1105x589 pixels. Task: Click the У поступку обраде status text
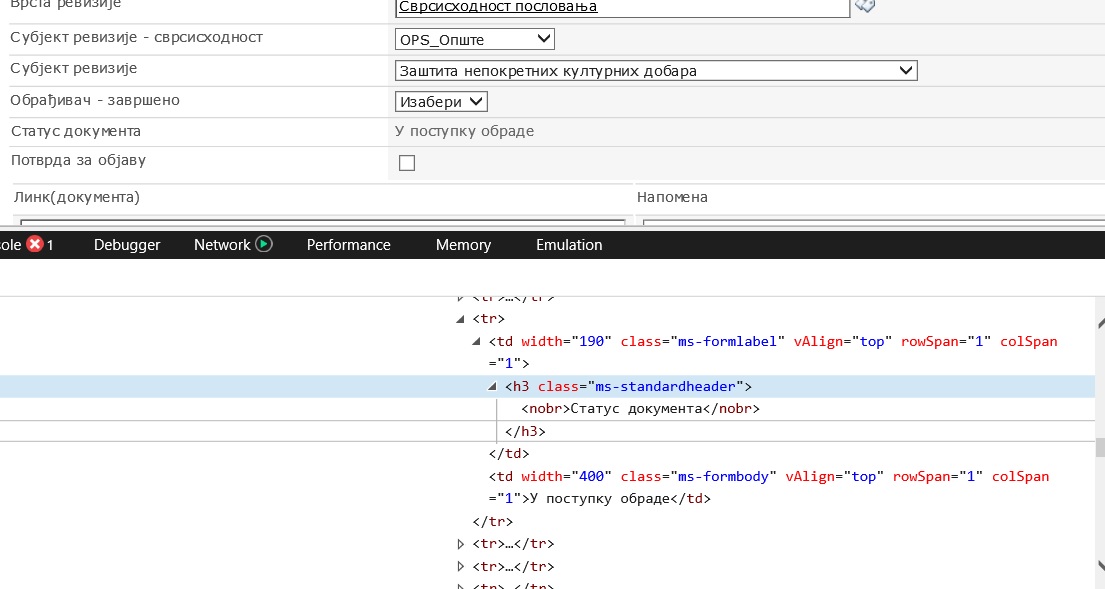click(x=464, y=131)
